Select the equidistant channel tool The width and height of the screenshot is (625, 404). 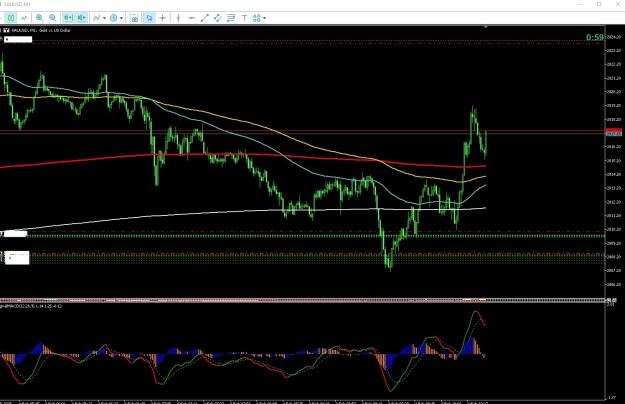pyautogui.click(x=218, y=18)
